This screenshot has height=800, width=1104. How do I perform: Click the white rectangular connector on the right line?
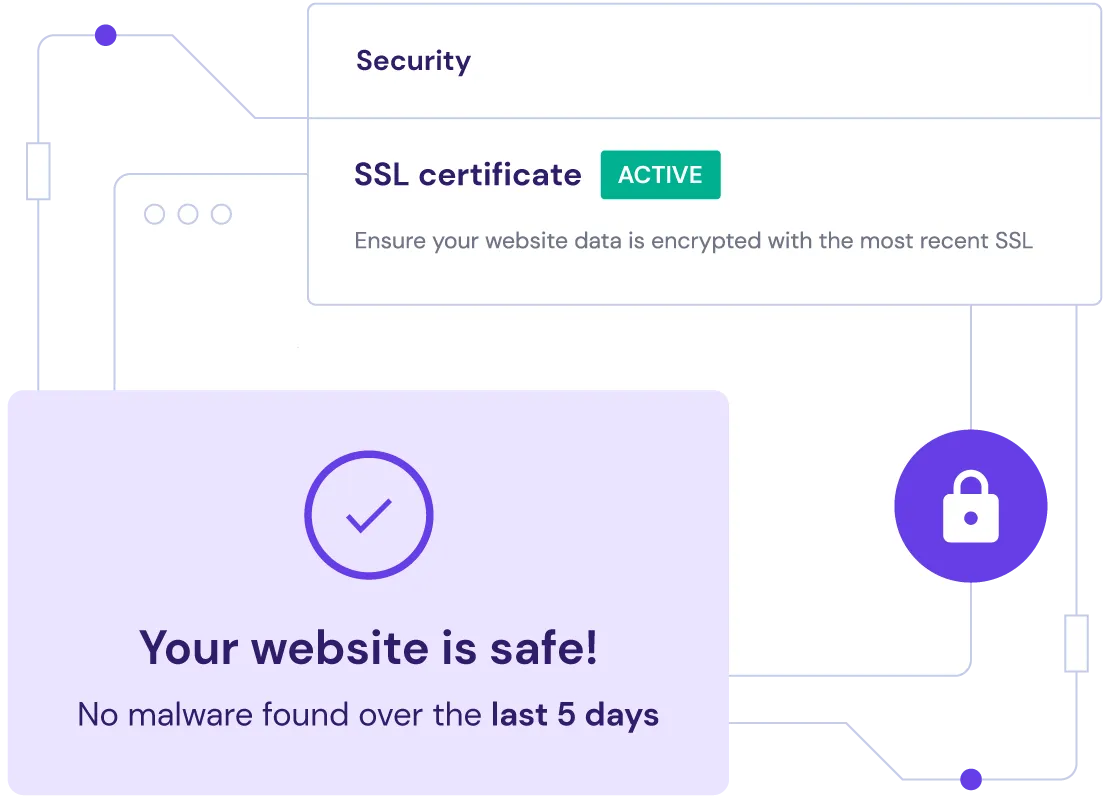[x=1077, y=643]
